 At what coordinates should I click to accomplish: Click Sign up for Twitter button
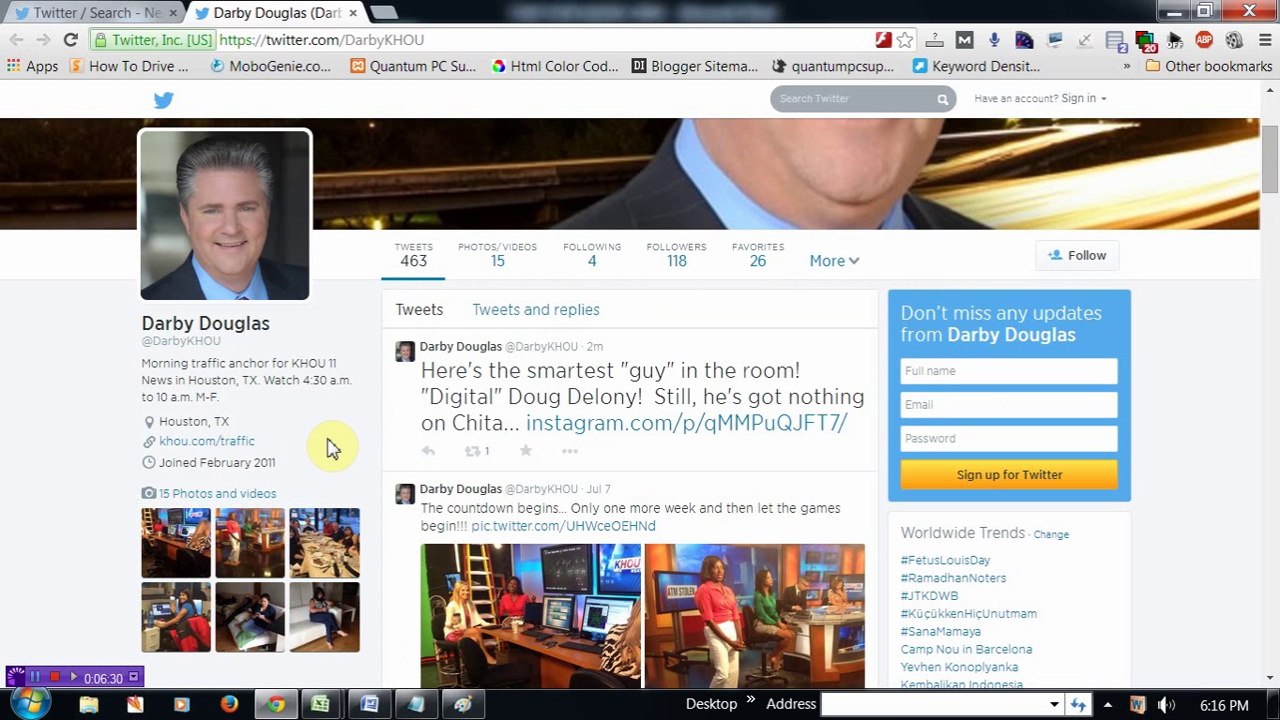(x=1009, y=475)
